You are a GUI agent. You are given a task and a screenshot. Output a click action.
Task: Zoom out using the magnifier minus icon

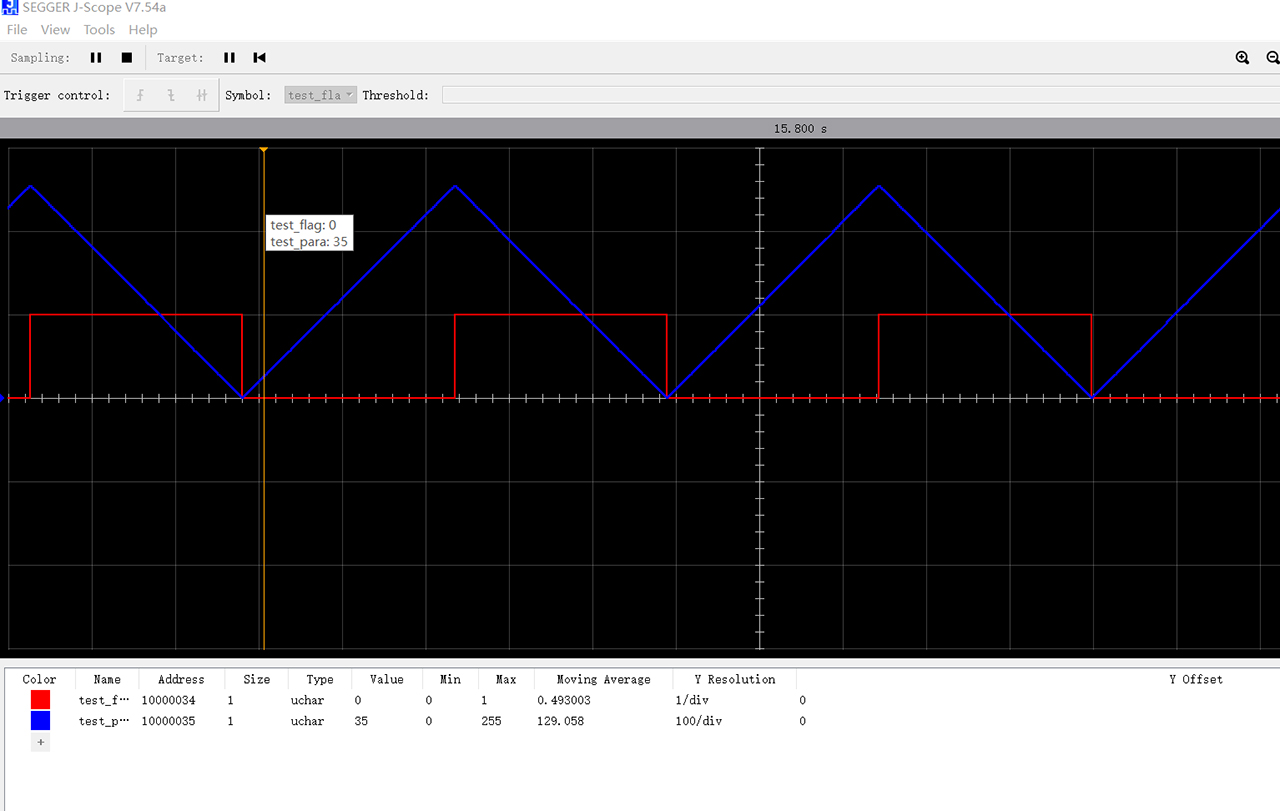pos(1272,58)
